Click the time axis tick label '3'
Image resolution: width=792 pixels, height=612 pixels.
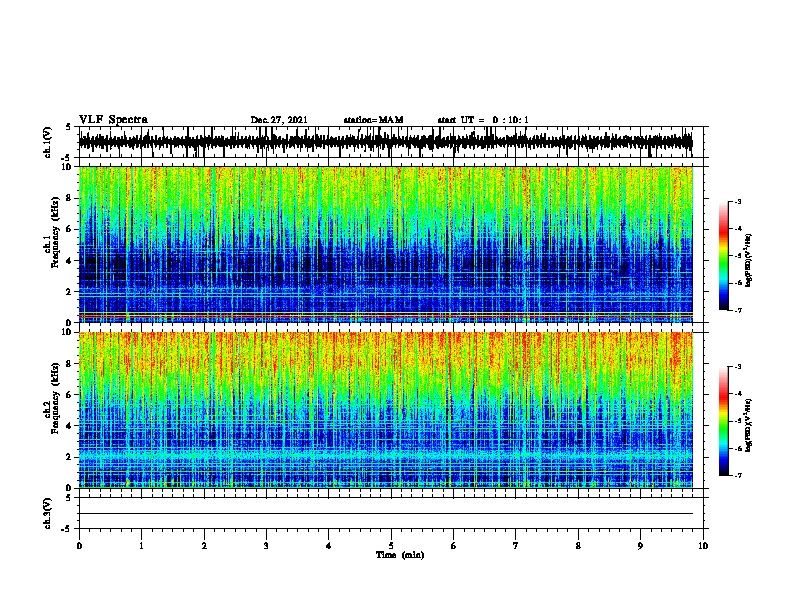coord(266,545)
